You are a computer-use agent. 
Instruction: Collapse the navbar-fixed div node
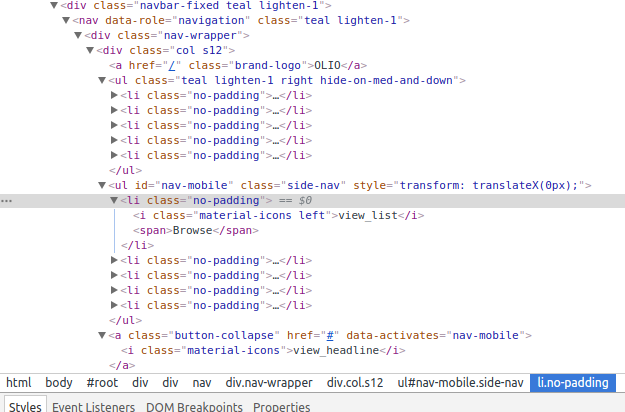click(x=54, y=5)
